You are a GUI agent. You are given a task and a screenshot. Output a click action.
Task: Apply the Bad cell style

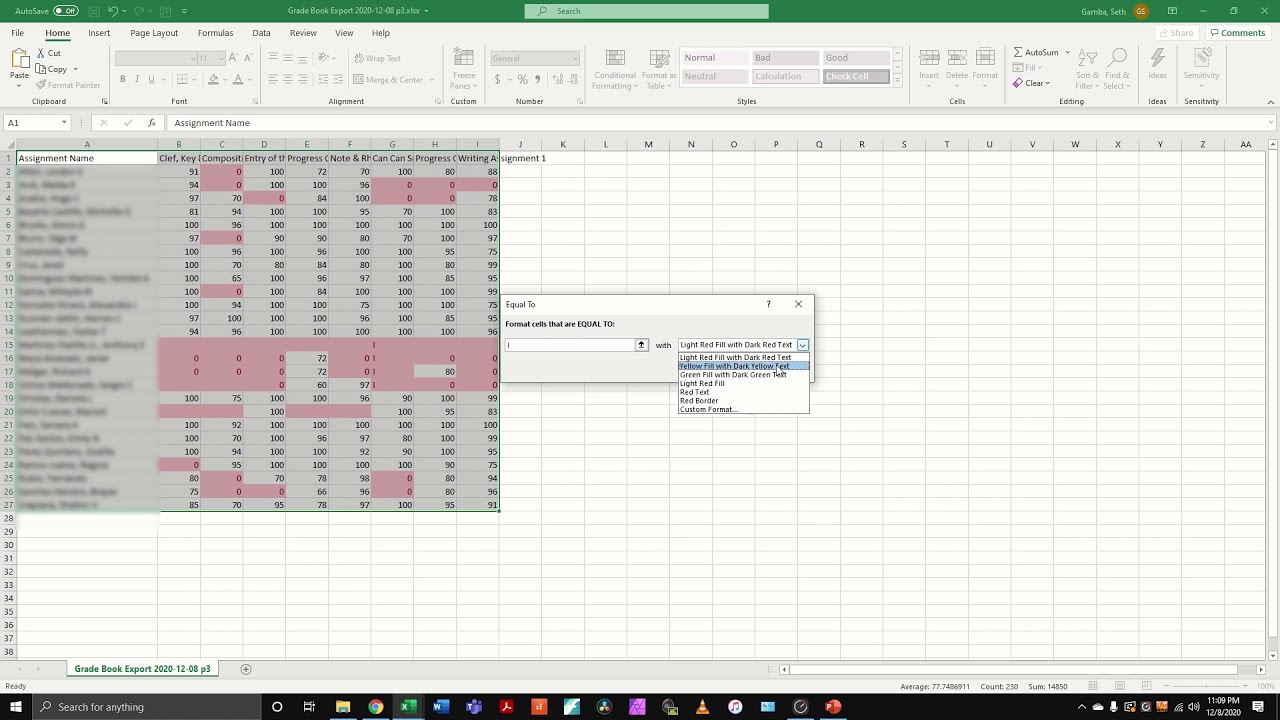(x=784, y=57)
